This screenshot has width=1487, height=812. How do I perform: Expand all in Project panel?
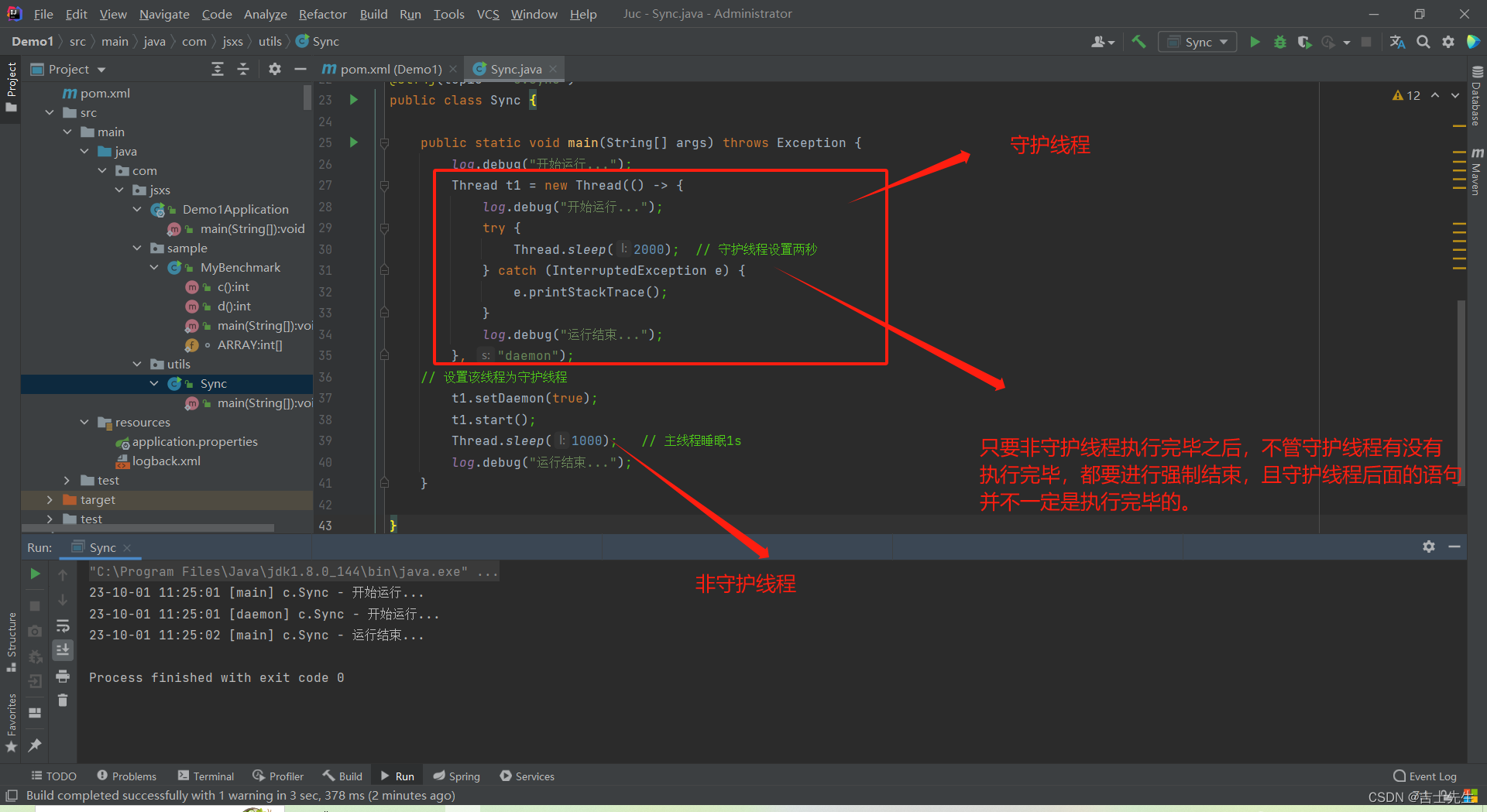[x=218, y=70]
